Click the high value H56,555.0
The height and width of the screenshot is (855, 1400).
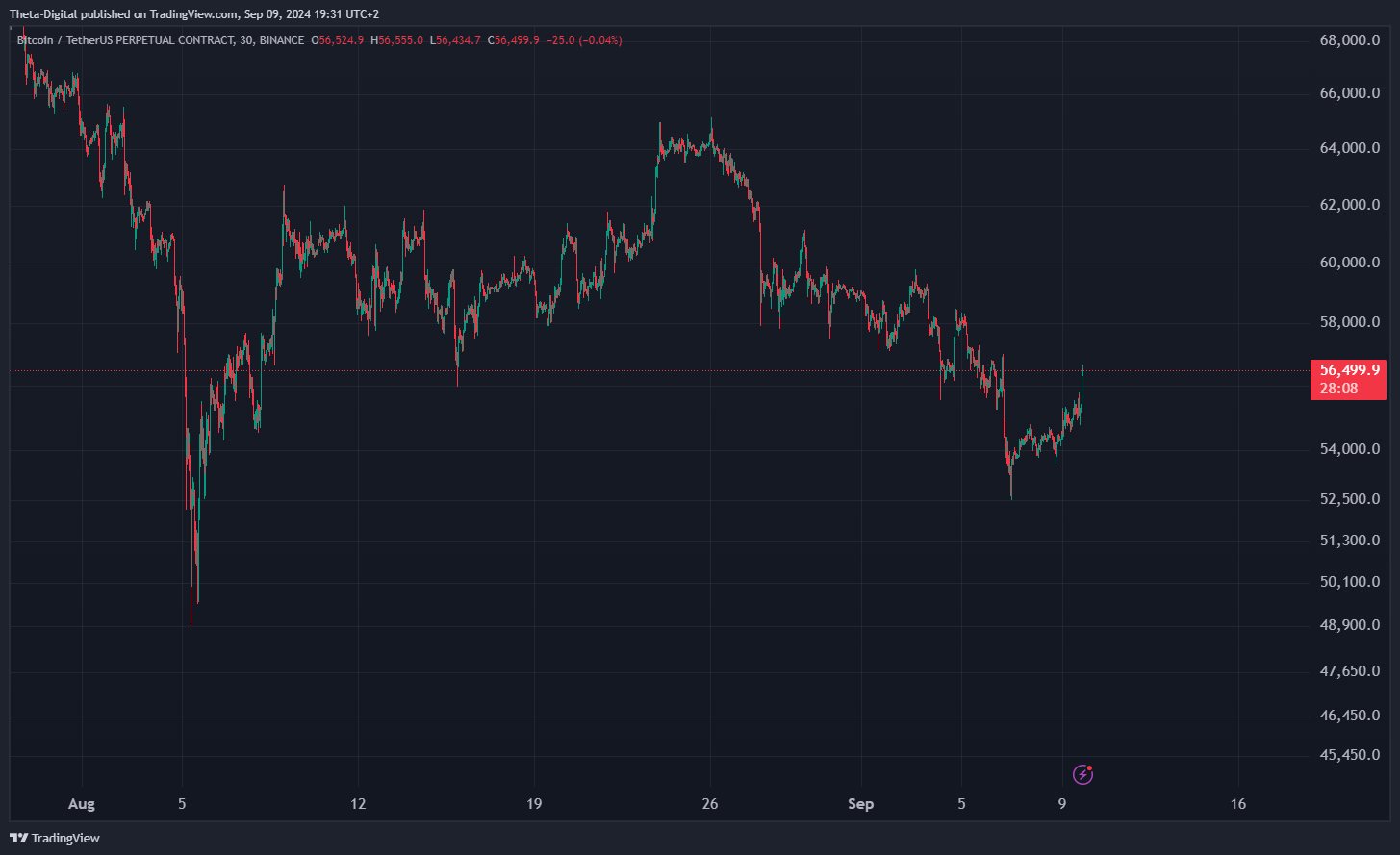pos(396,40)
